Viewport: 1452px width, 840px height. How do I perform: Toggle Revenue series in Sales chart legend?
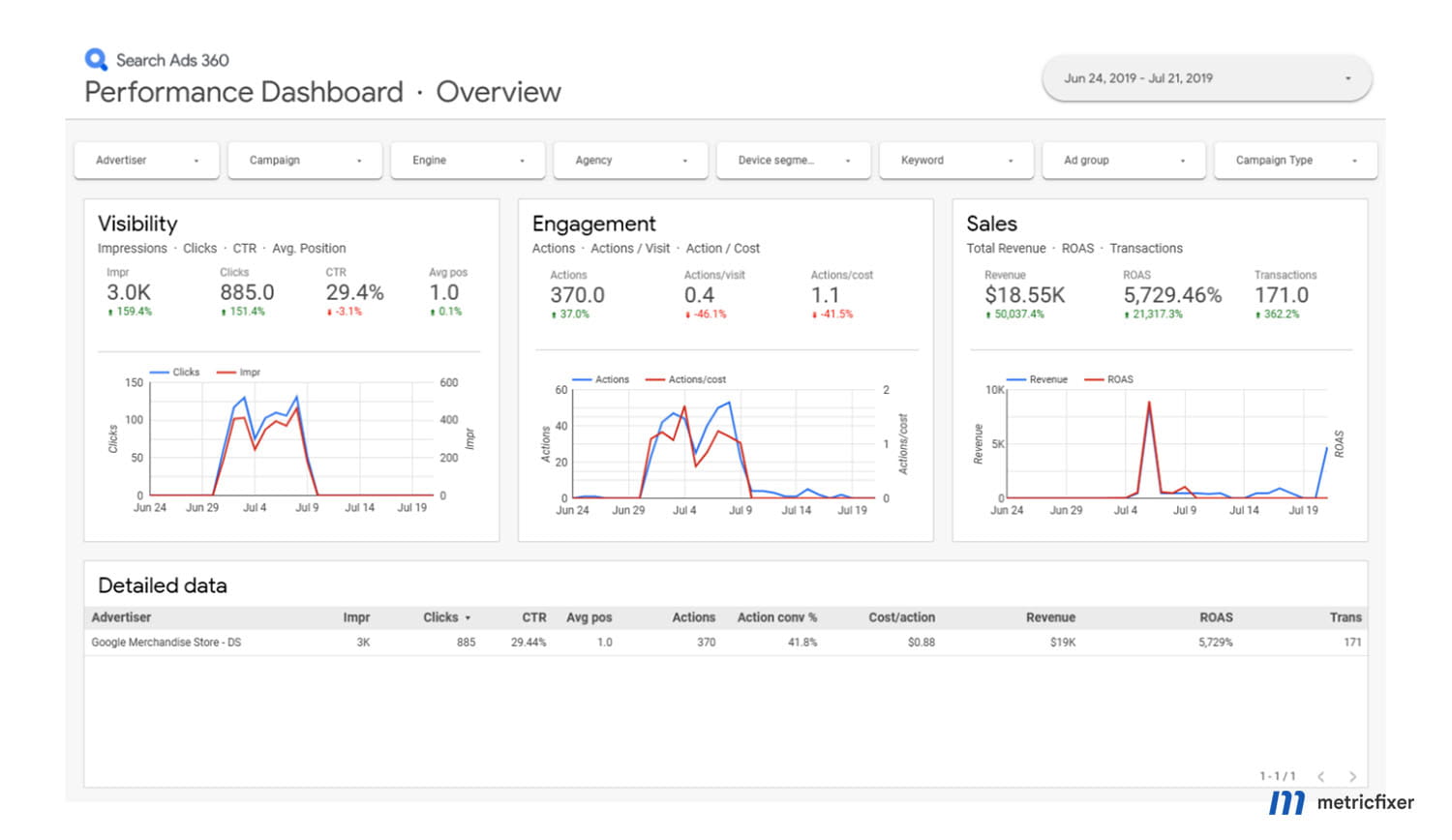[x=1038, y=379]
